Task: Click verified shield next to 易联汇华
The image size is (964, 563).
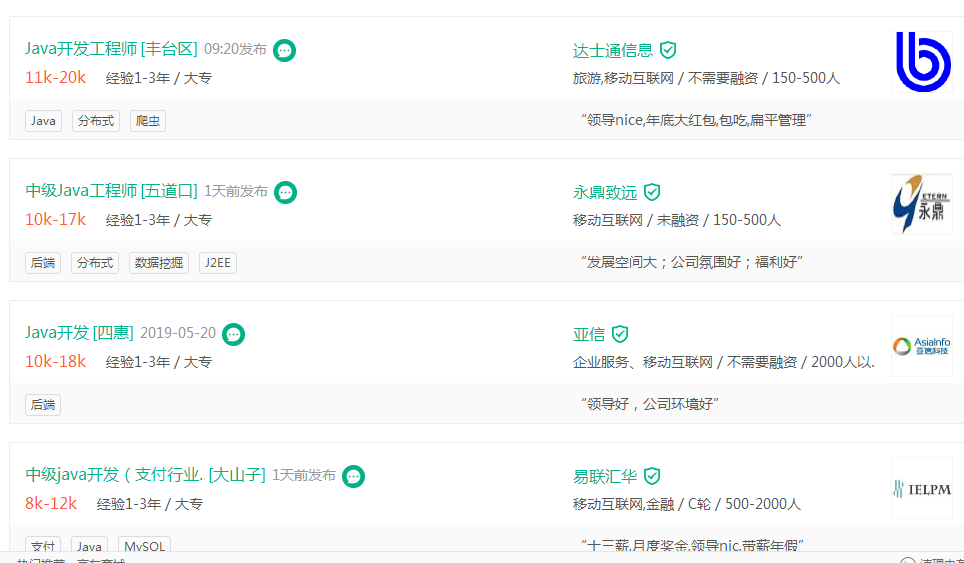Action: pos(652,476)
